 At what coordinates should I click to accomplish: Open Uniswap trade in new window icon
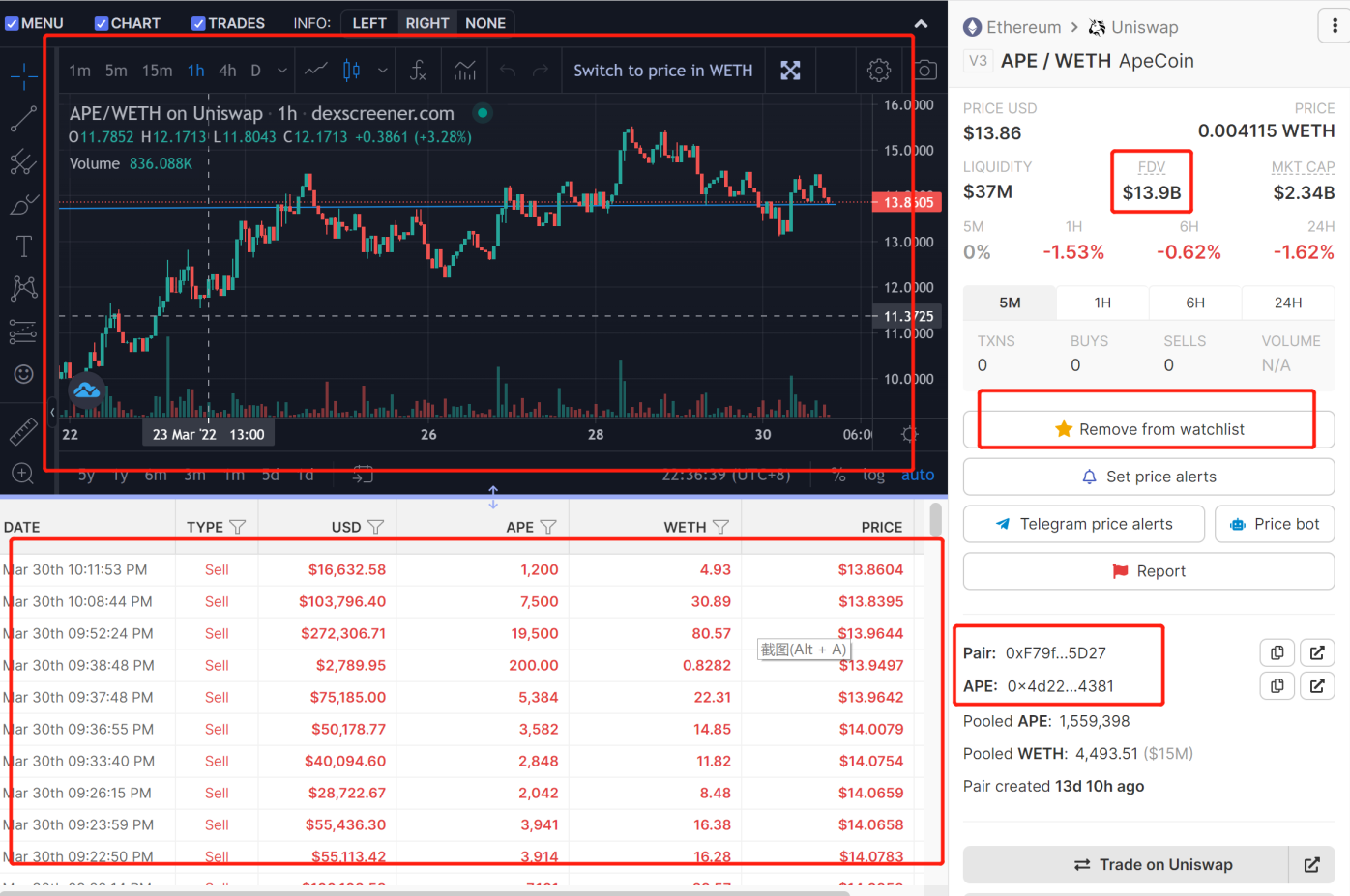coord(1312,864)
